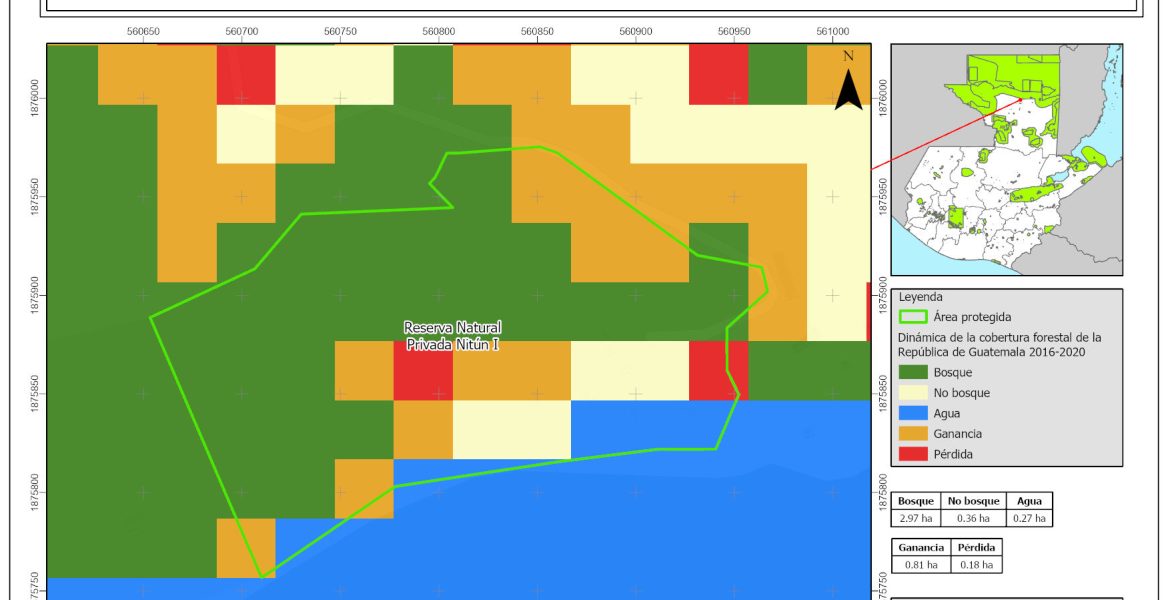This screenshot has width=1170, height=600.
Task: Select the cream No bosque legend swatch
Action: point(913,393)
